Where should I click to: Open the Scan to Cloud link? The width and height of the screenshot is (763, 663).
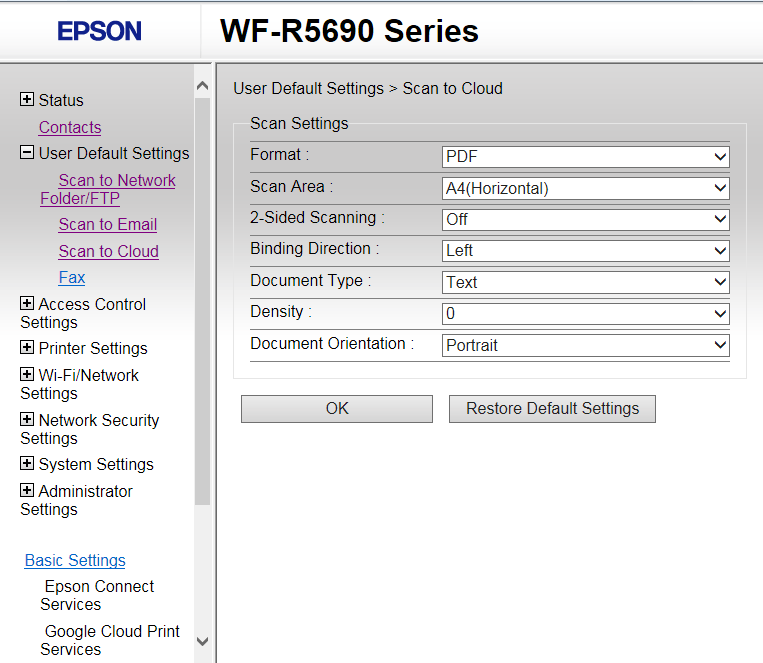coord(109,251)
